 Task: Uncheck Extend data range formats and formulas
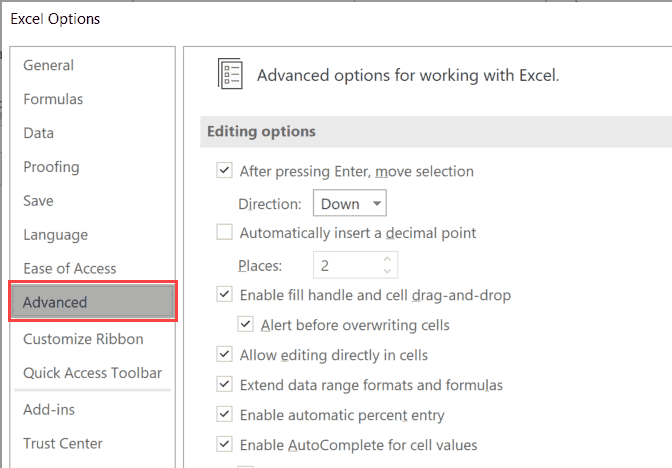click(x=225, y=385)
